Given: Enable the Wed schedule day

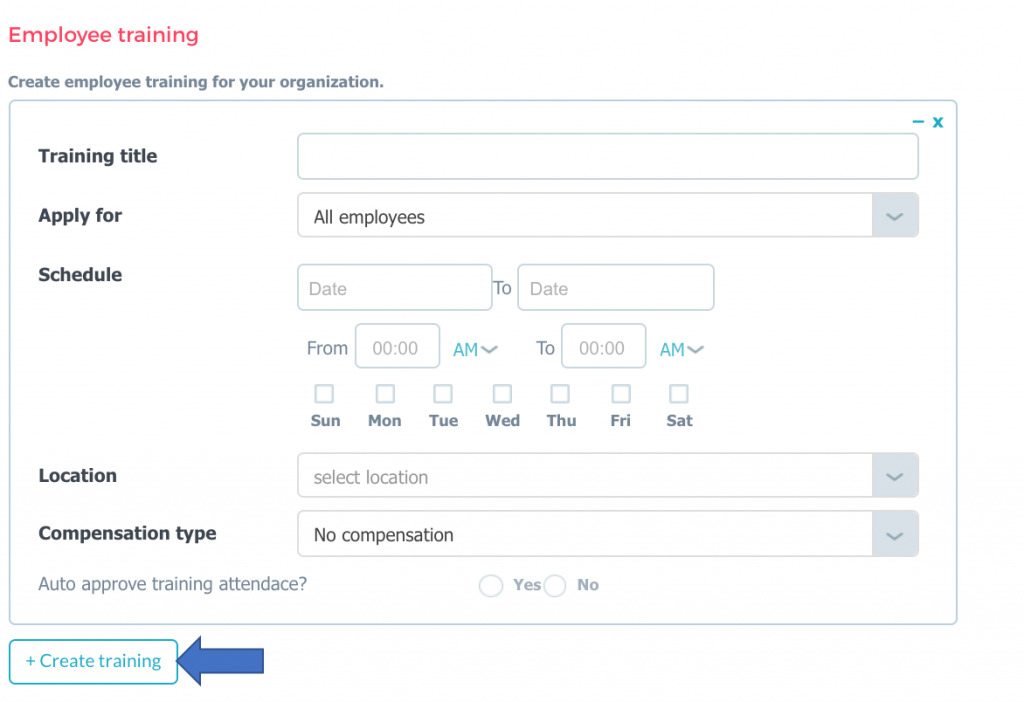Looking at the screenshot, I should coord(502,393).
